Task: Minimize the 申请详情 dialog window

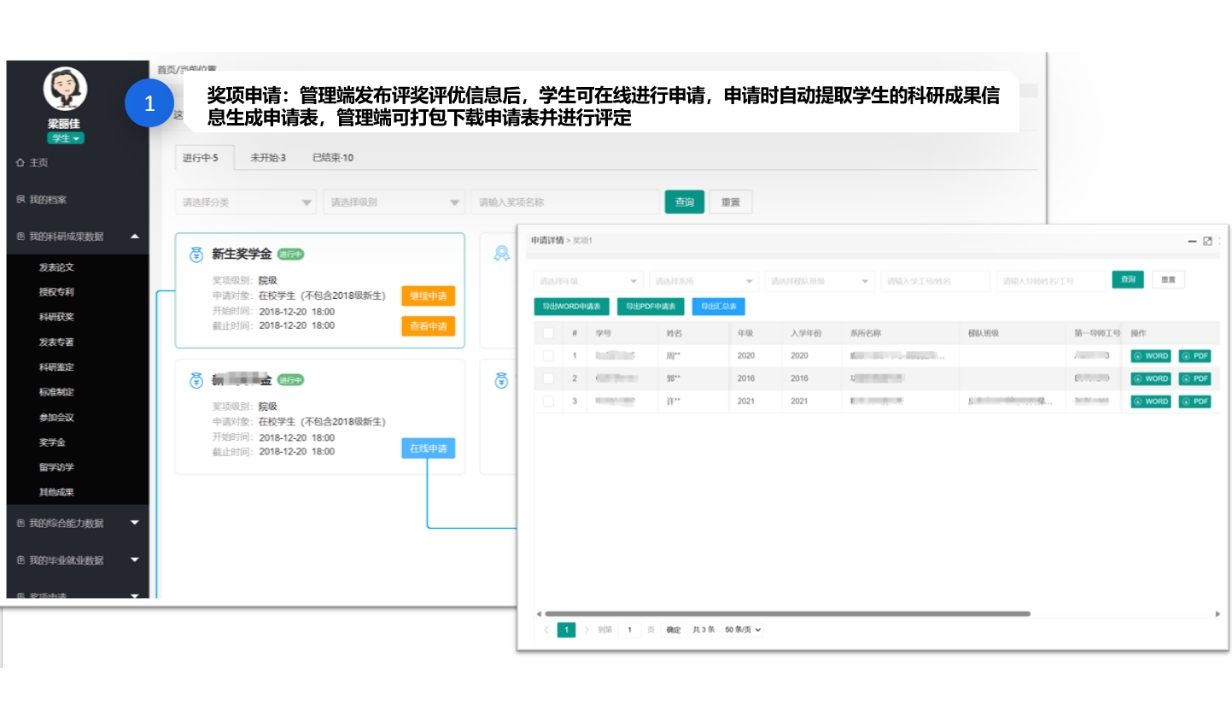Action: [1192, 241]
